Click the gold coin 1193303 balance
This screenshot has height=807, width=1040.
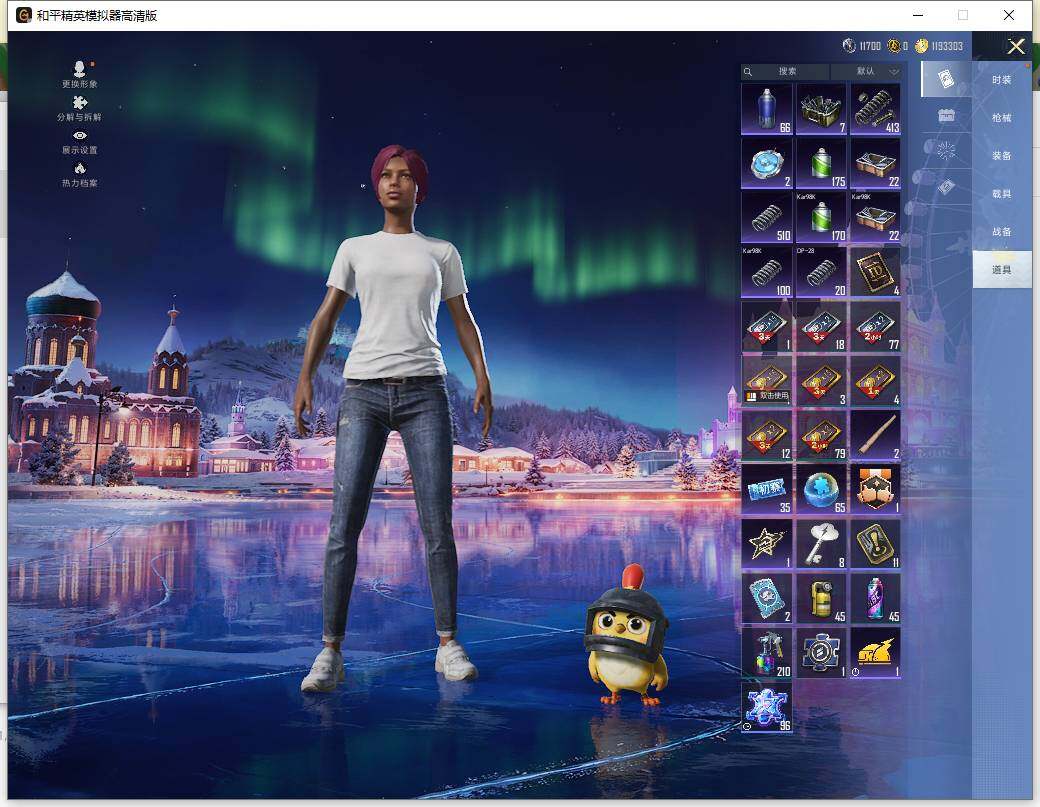pos(939,46)
